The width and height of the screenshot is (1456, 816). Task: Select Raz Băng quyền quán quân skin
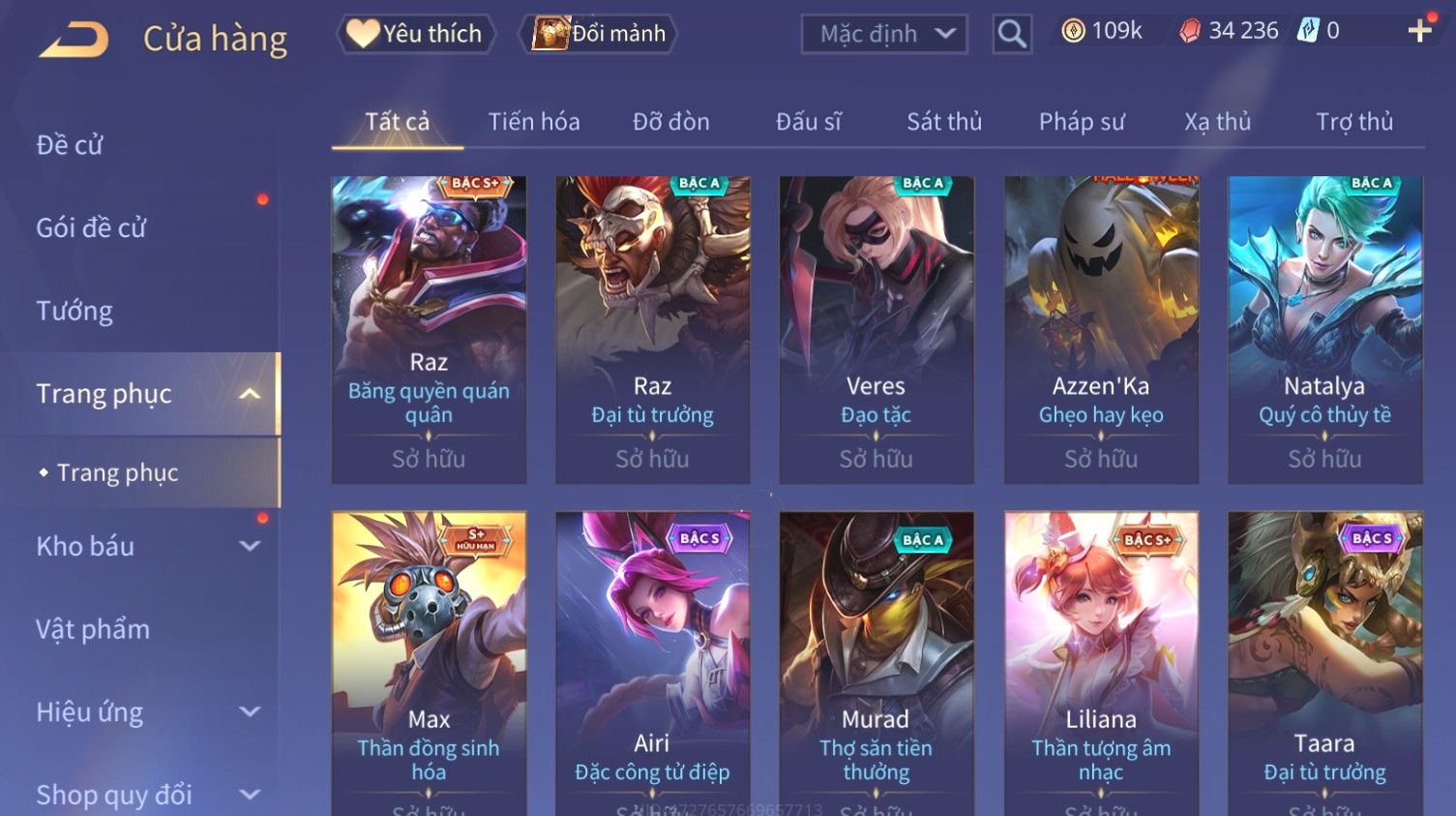[x=429, y=329]
